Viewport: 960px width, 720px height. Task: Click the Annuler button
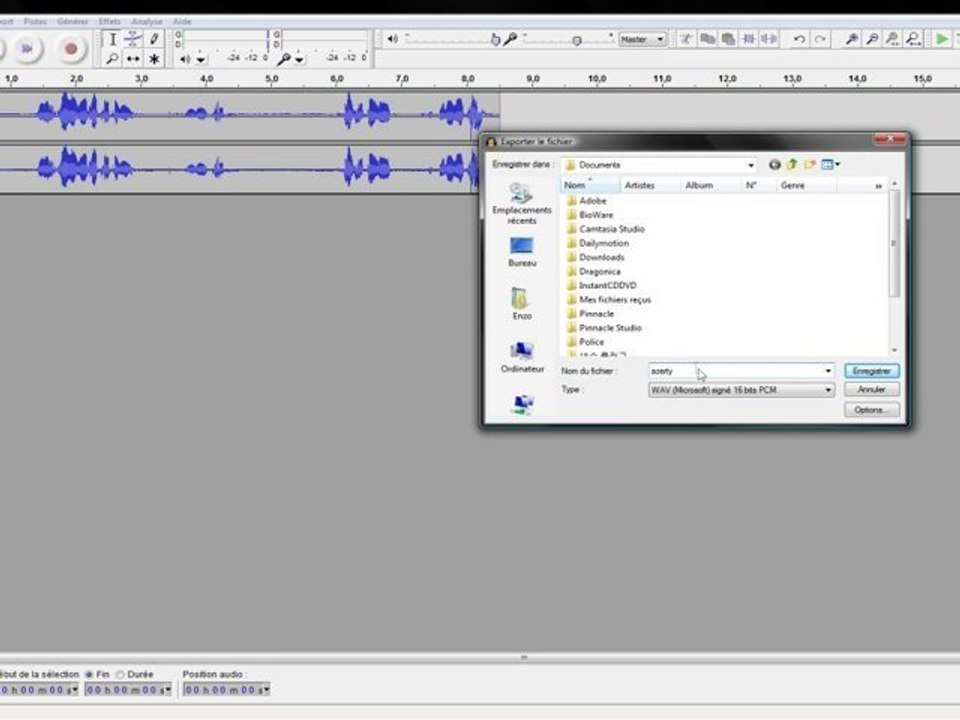pos(872,389)
